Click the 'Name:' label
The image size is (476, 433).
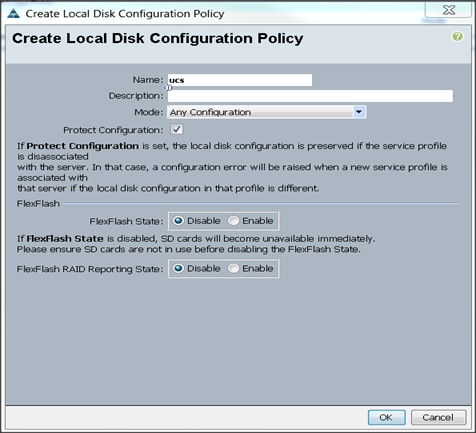(x=148, y=80)
